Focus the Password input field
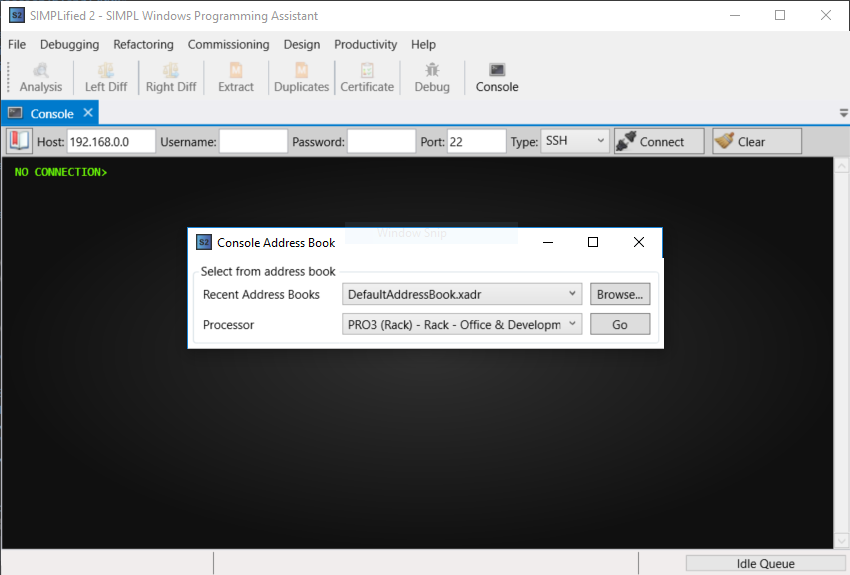 pyautogui.click(x=382, y=141)
